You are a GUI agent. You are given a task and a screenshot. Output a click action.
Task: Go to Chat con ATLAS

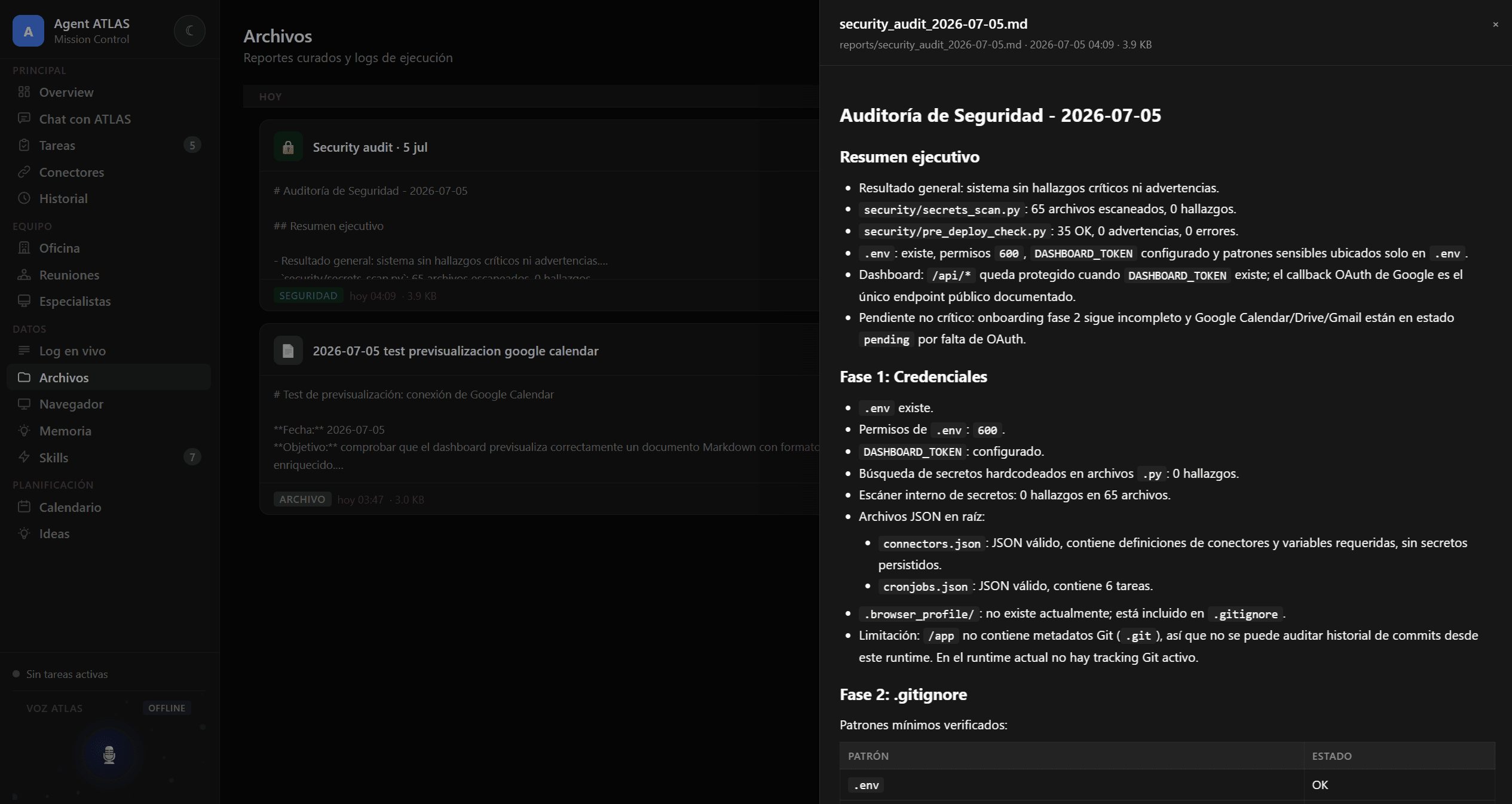click(x=109, y=119)
